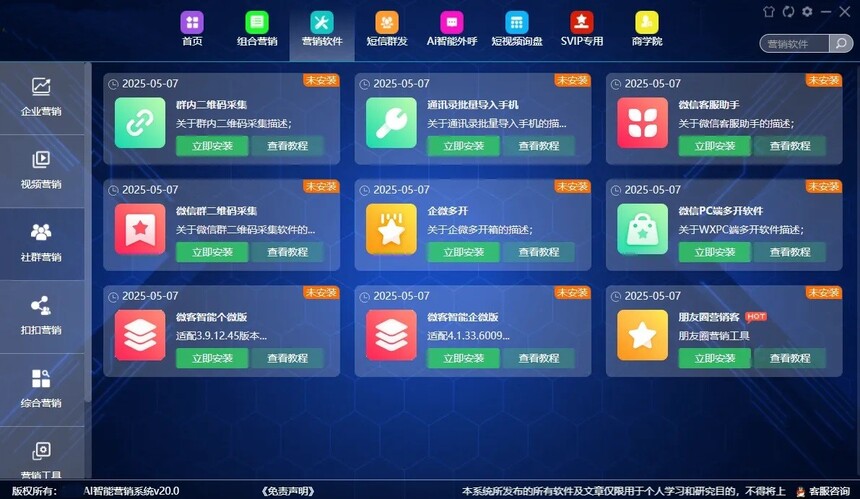Click 适配3.9.12.45版本 description text
Viewport: 860px width, 499px height.
[221, 336]
